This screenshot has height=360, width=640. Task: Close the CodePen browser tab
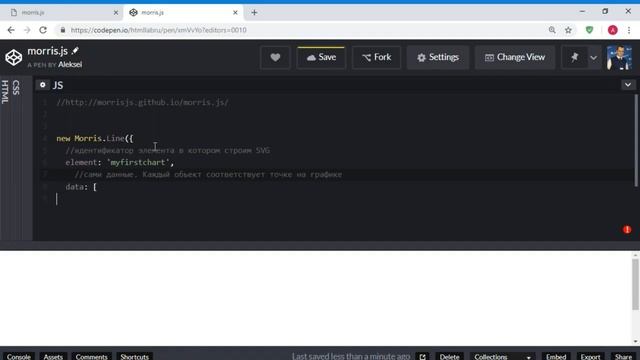pyautogui.click(x=235, y=13)
